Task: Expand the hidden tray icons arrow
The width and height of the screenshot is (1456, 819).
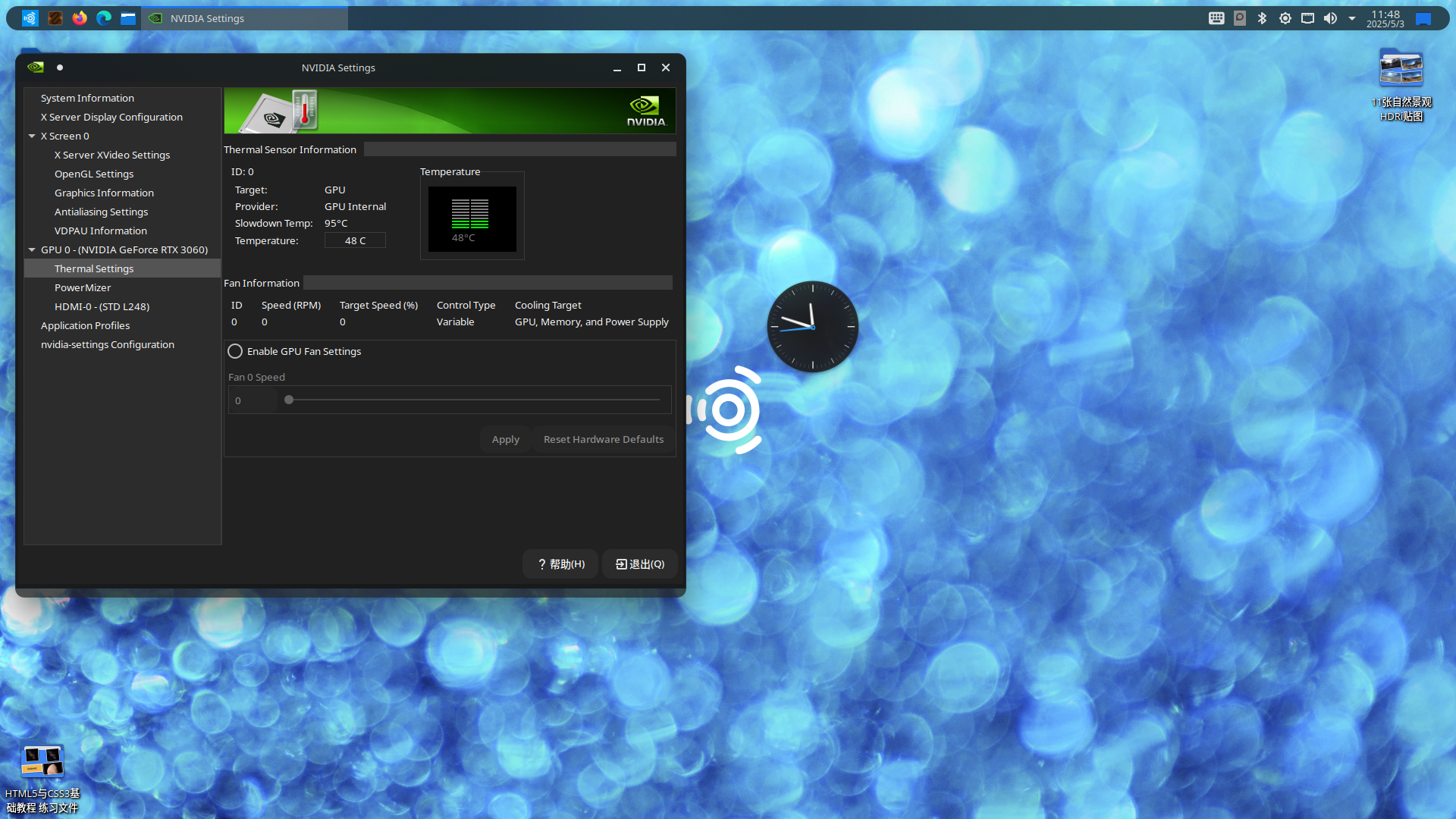Action: click(x=1352, y=18)
